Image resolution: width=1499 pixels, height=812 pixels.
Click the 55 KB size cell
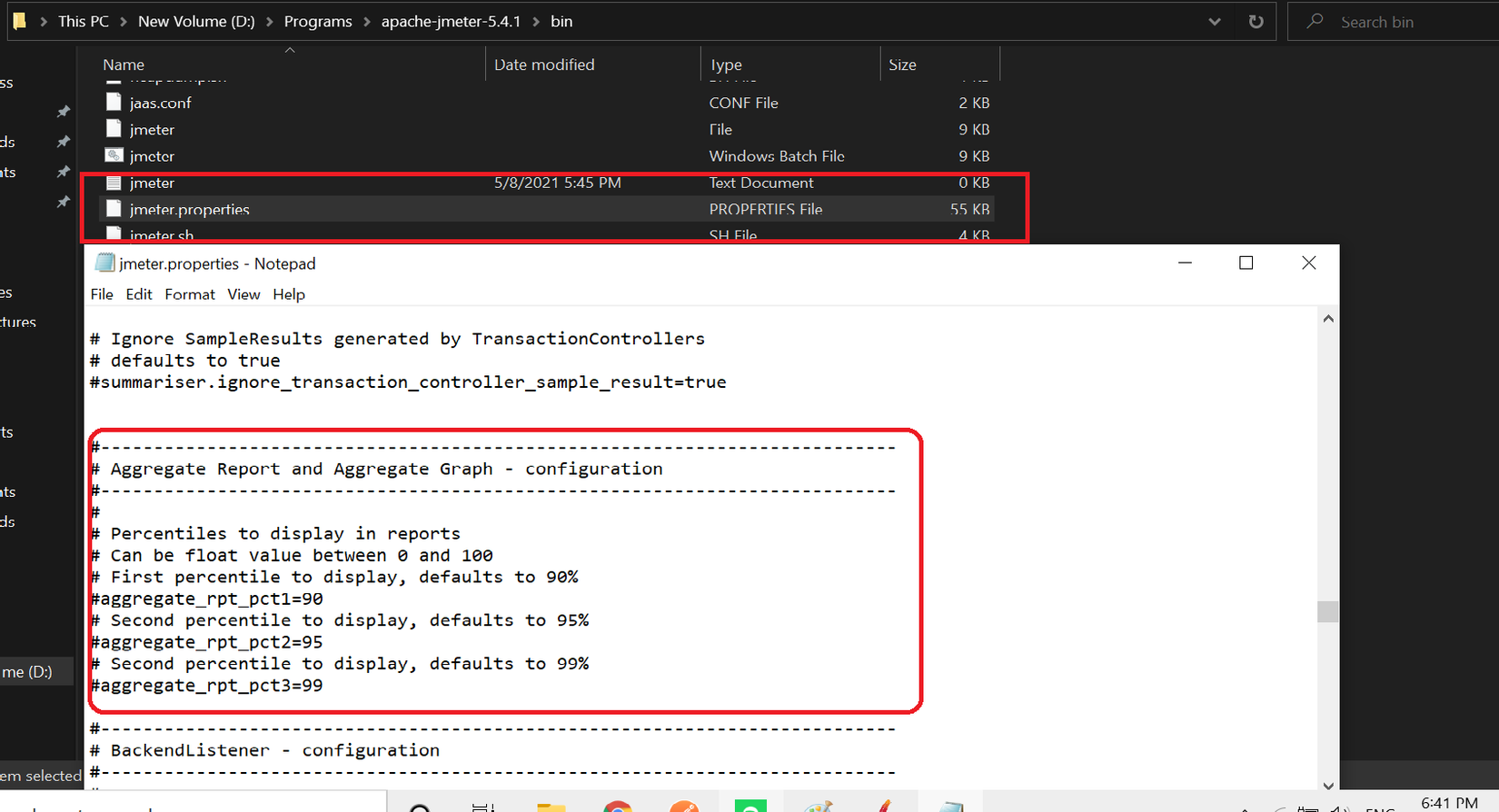970,209
